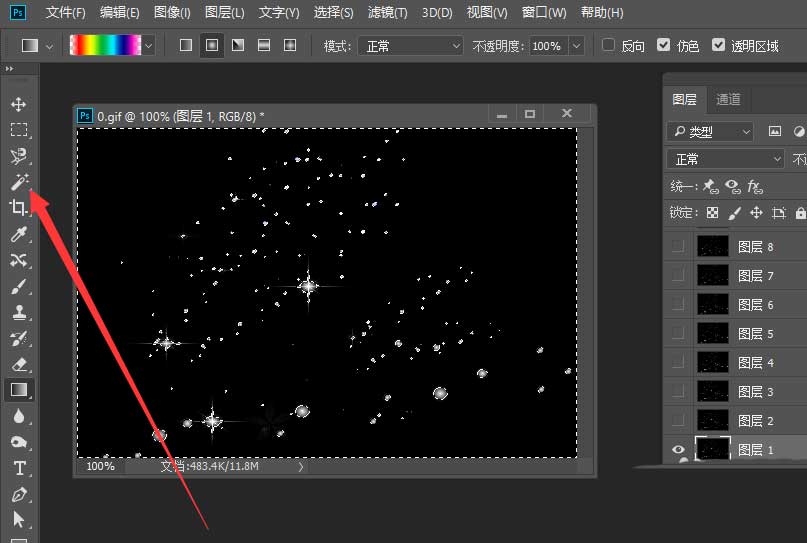
Task: Show 图层 2 visibility box
Action: pyautogui.click(x=678, y=421)
